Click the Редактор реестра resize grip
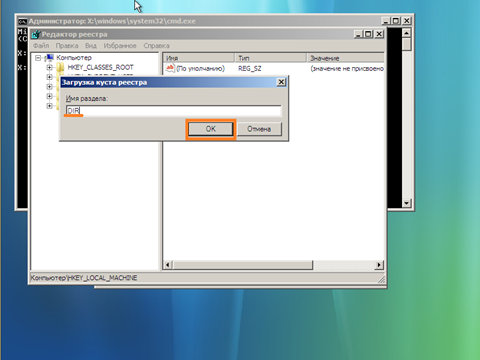 pos(382,279)
